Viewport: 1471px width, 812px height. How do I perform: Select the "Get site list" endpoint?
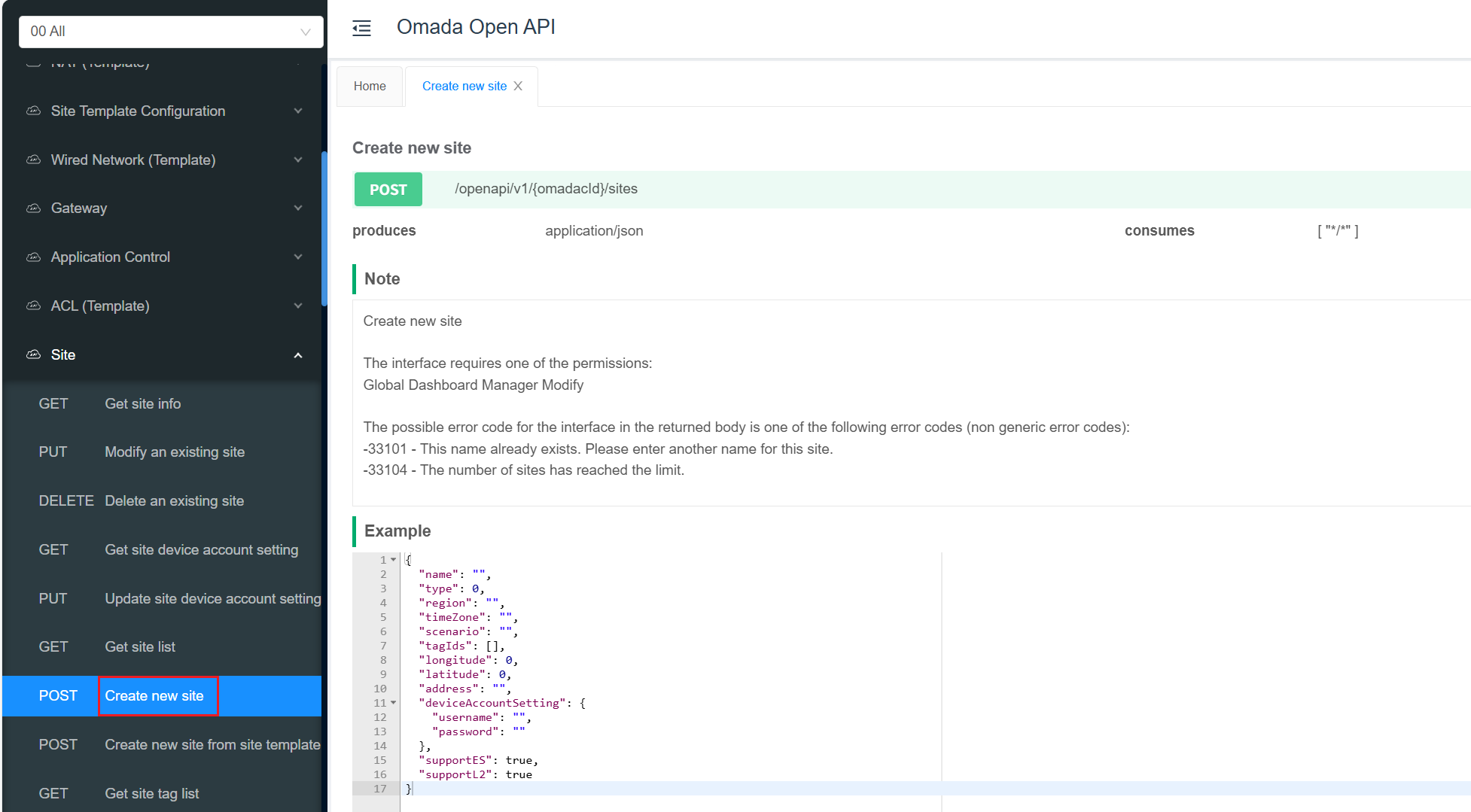[x=139, y=646]
